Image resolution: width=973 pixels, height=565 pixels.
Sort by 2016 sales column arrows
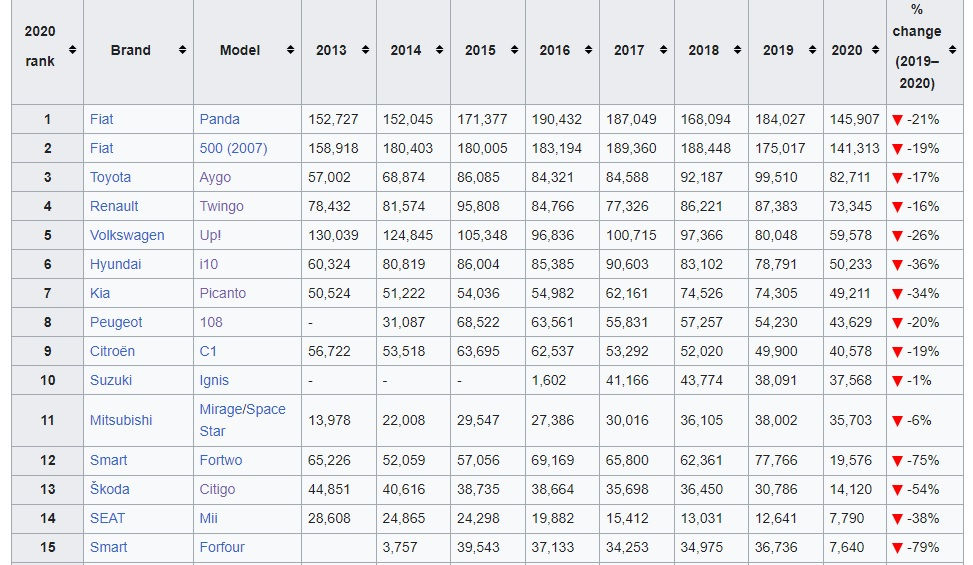(588, 50)
